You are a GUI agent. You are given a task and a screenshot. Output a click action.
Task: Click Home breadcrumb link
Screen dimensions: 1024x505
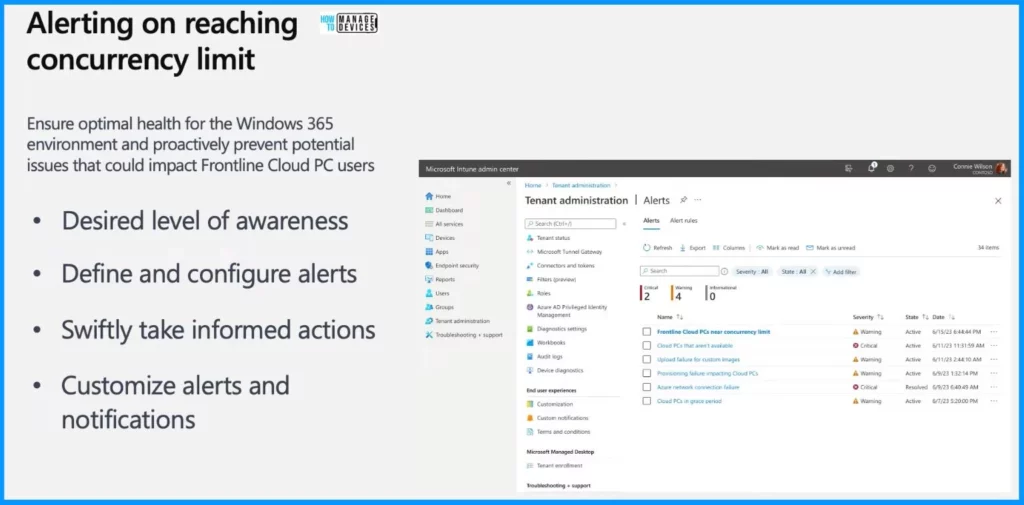[x=533, y=186]
